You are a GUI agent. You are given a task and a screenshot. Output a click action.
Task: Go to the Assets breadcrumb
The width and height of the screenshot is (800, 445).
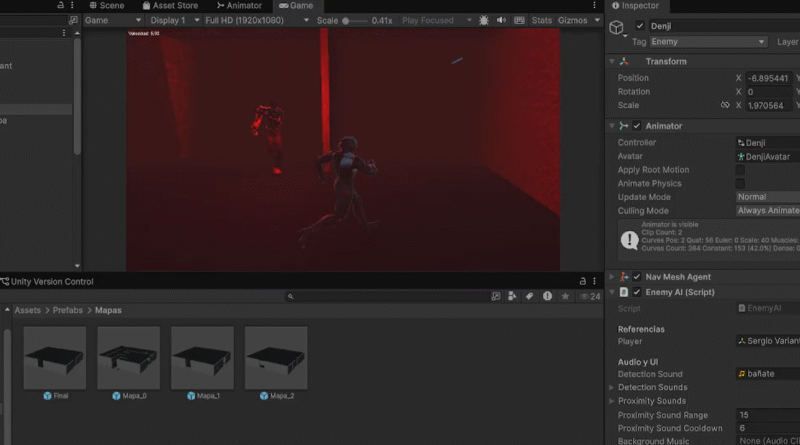point(27,310)
